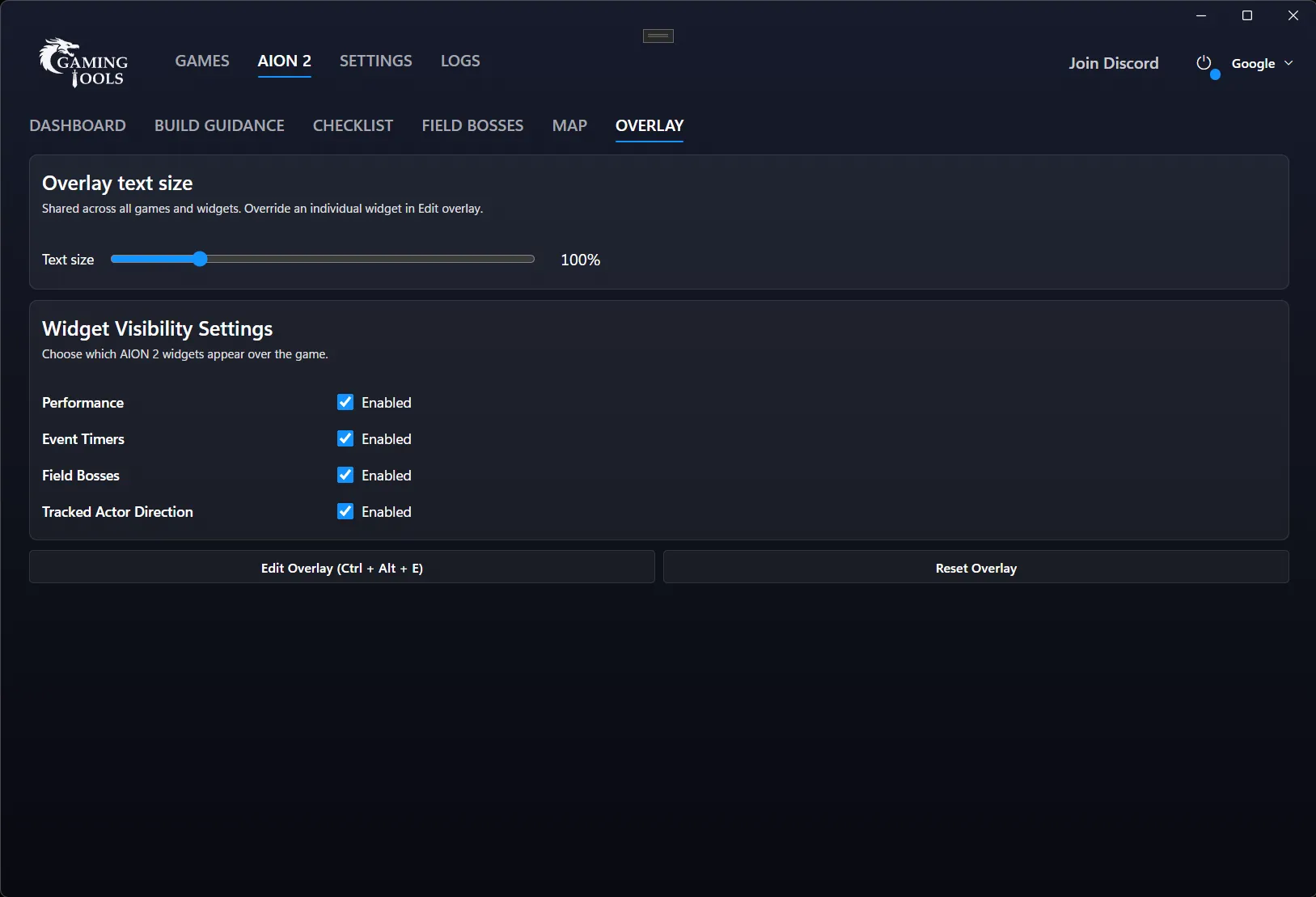Image resolution: width=1316 pixels, height=897 pixels.
Task: Switch to the FIELD BOSSES tab
Action: pos(472,125)
